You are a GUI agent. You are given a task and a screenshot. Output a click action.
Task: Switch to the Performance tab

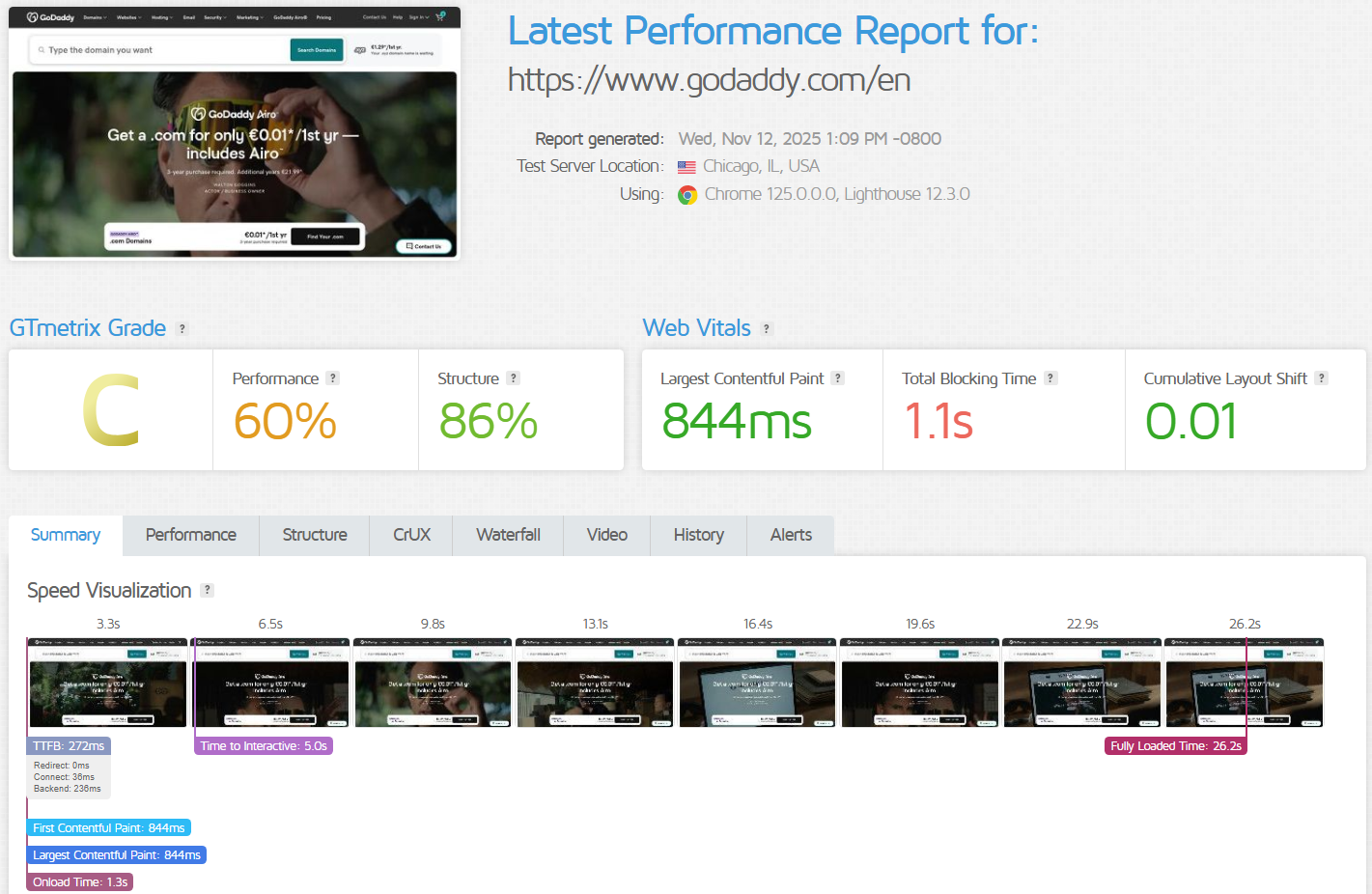click(x=191, y=535)
